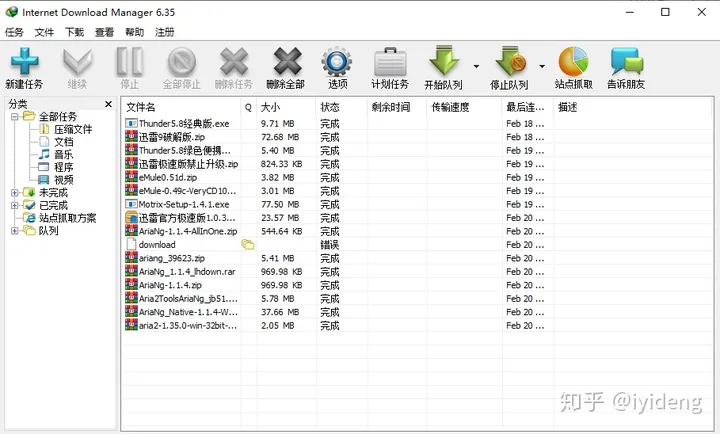Open the 计划任务 scheduler icon
This screenshot has height=434, width=720.
click(390, 62)
